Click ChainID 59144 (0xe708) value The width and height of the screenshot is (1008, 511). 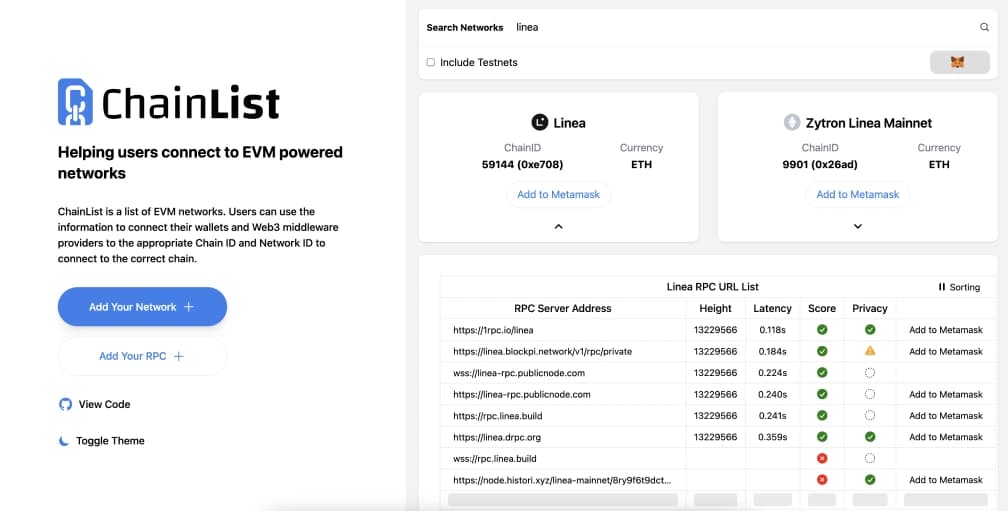point(522,165)
